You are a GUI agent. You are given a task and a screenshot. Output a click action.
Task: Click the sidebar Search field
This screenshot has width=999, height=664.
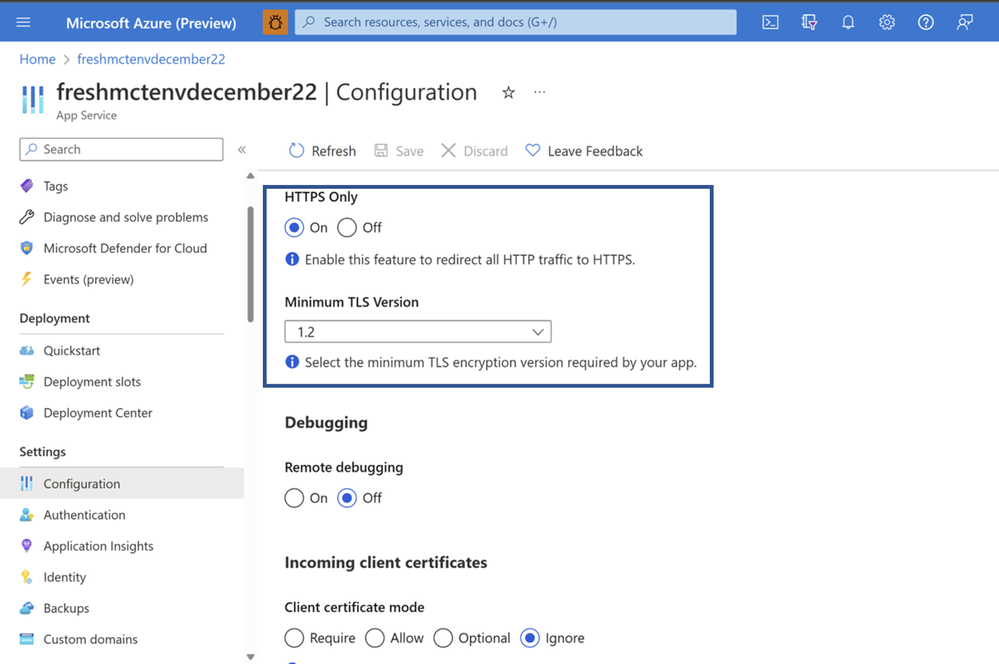tap(121, 149)
